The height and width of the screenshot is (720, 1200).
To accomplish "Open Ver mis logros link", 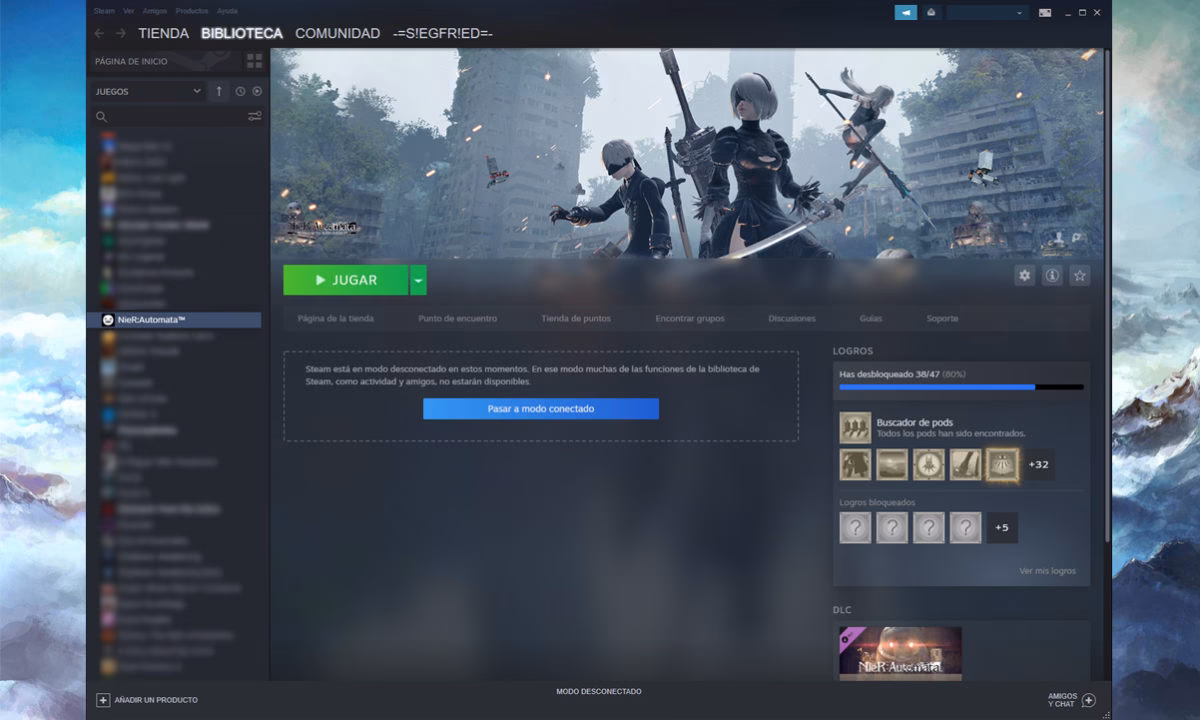I will 1047,571.
